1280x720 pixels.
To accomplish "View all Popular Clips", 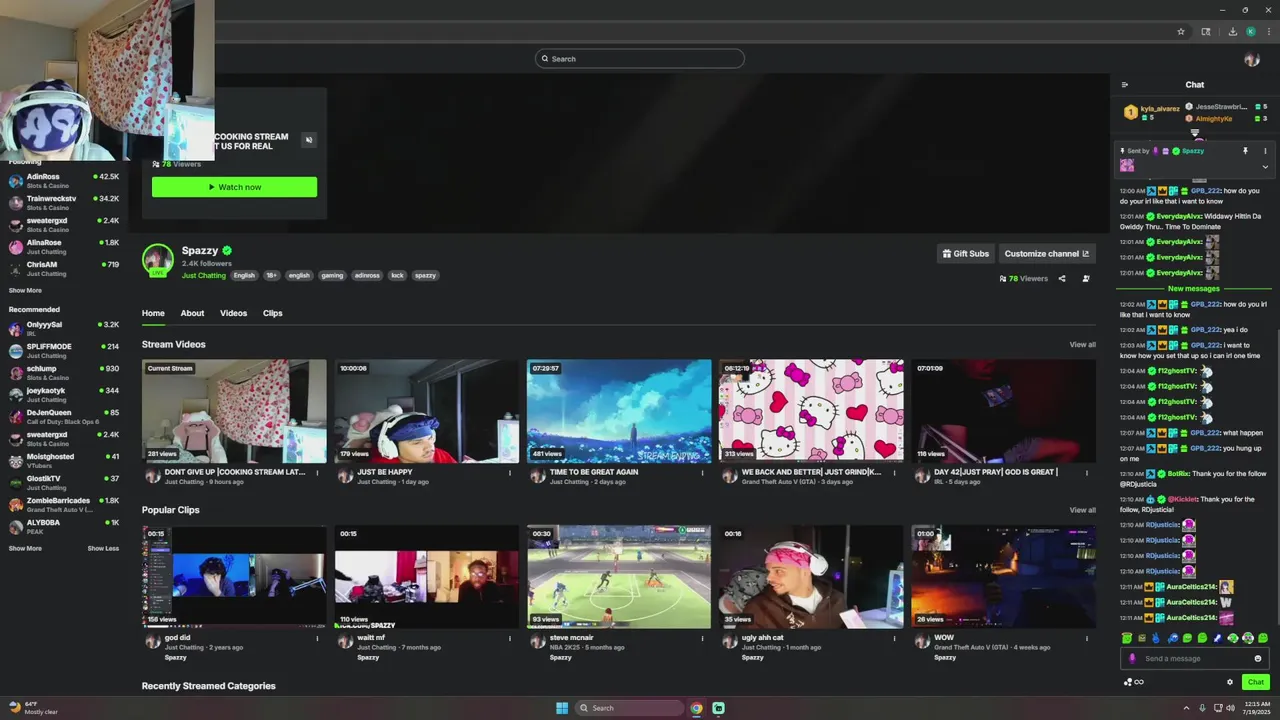I will point(1082,510).
